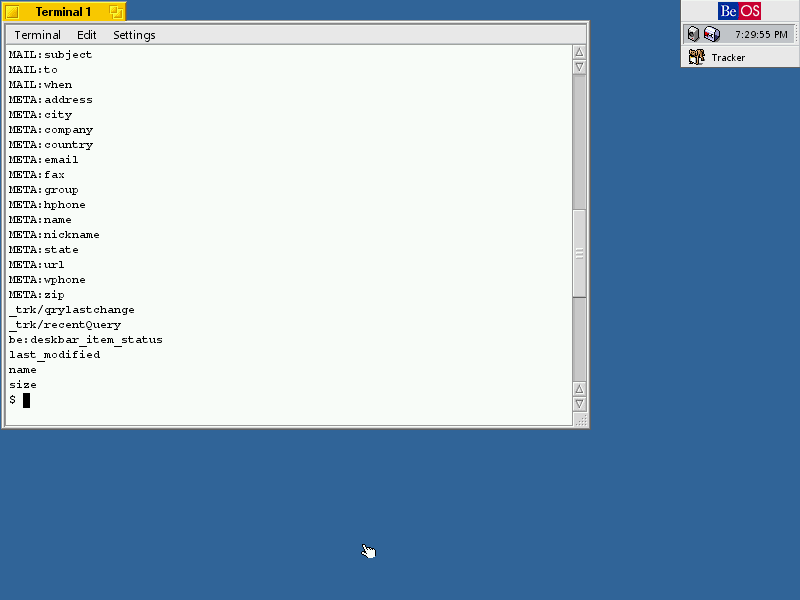Click the scroll down arrow at the bottom of the scrollbar
Image resolution: width=800 pixels, height=600 pixels.
(579, 404)
